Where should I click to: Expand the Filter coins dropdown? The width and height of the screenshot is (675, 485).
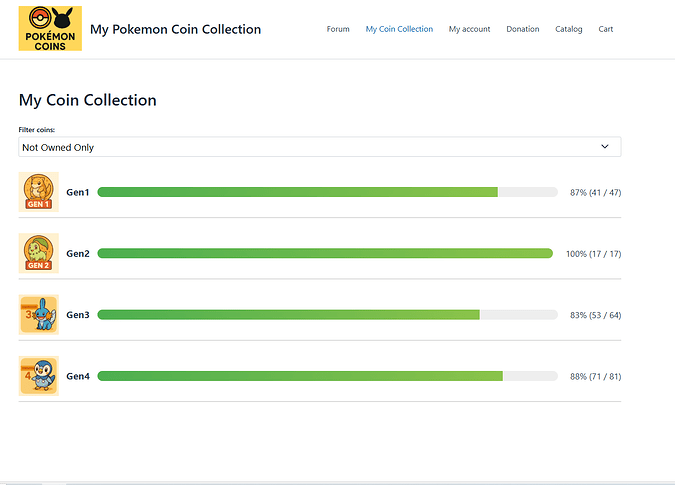click(x=319, y=147)
